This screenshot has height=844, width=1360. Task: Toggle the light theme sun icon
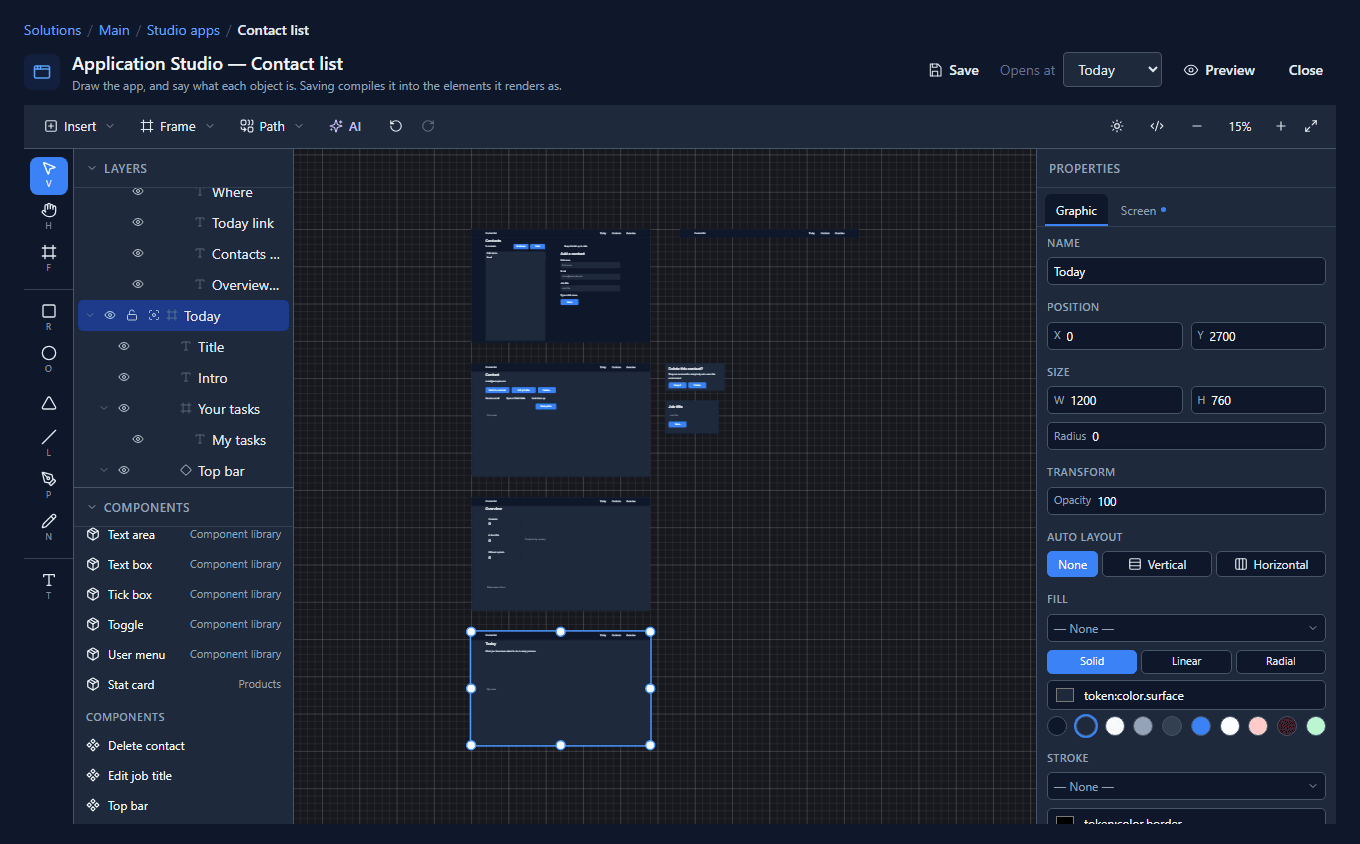pyautogui.click(x=1117, y=126)
